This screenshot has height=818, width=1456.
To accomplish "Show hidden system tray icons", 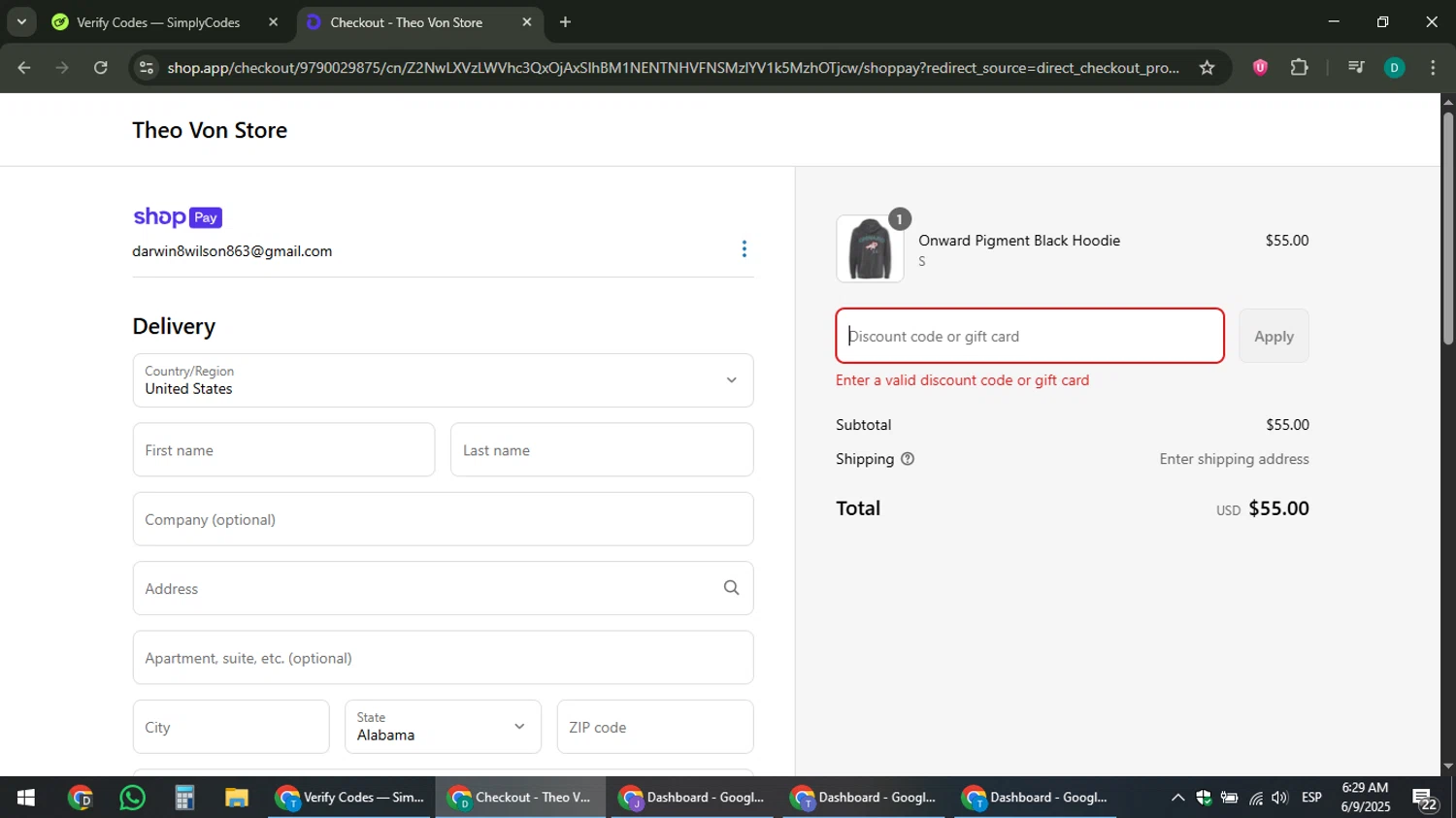I will (1177, 798).
